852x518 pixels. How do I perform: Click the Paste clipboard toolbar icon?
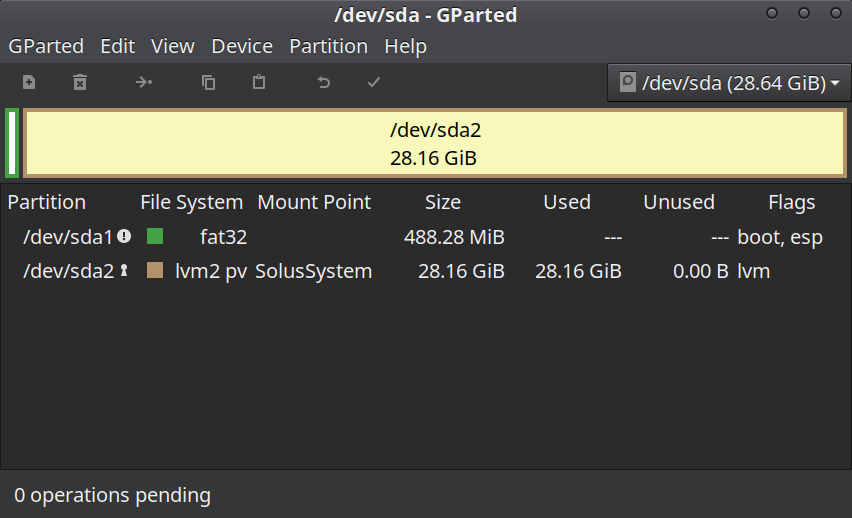click(x=259, y=82)
